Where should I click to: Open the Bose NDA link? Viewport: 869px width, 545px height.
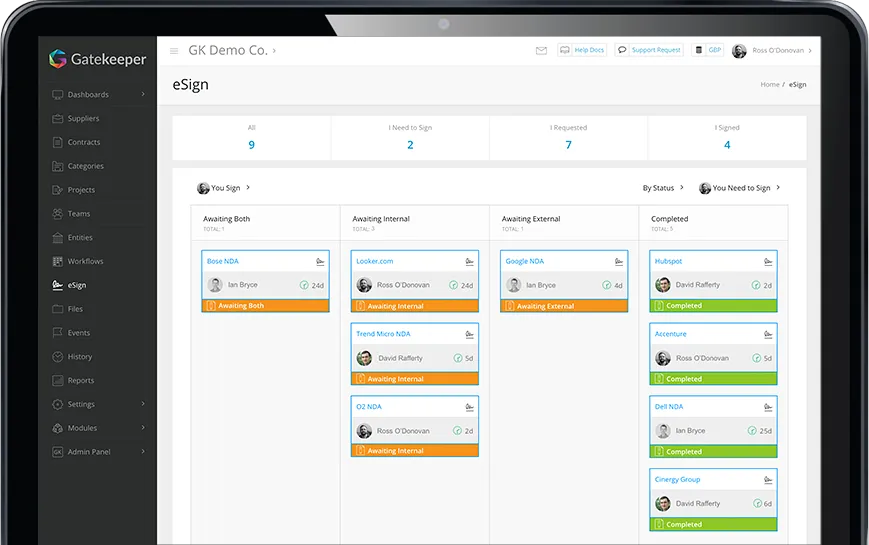[223, 261]
